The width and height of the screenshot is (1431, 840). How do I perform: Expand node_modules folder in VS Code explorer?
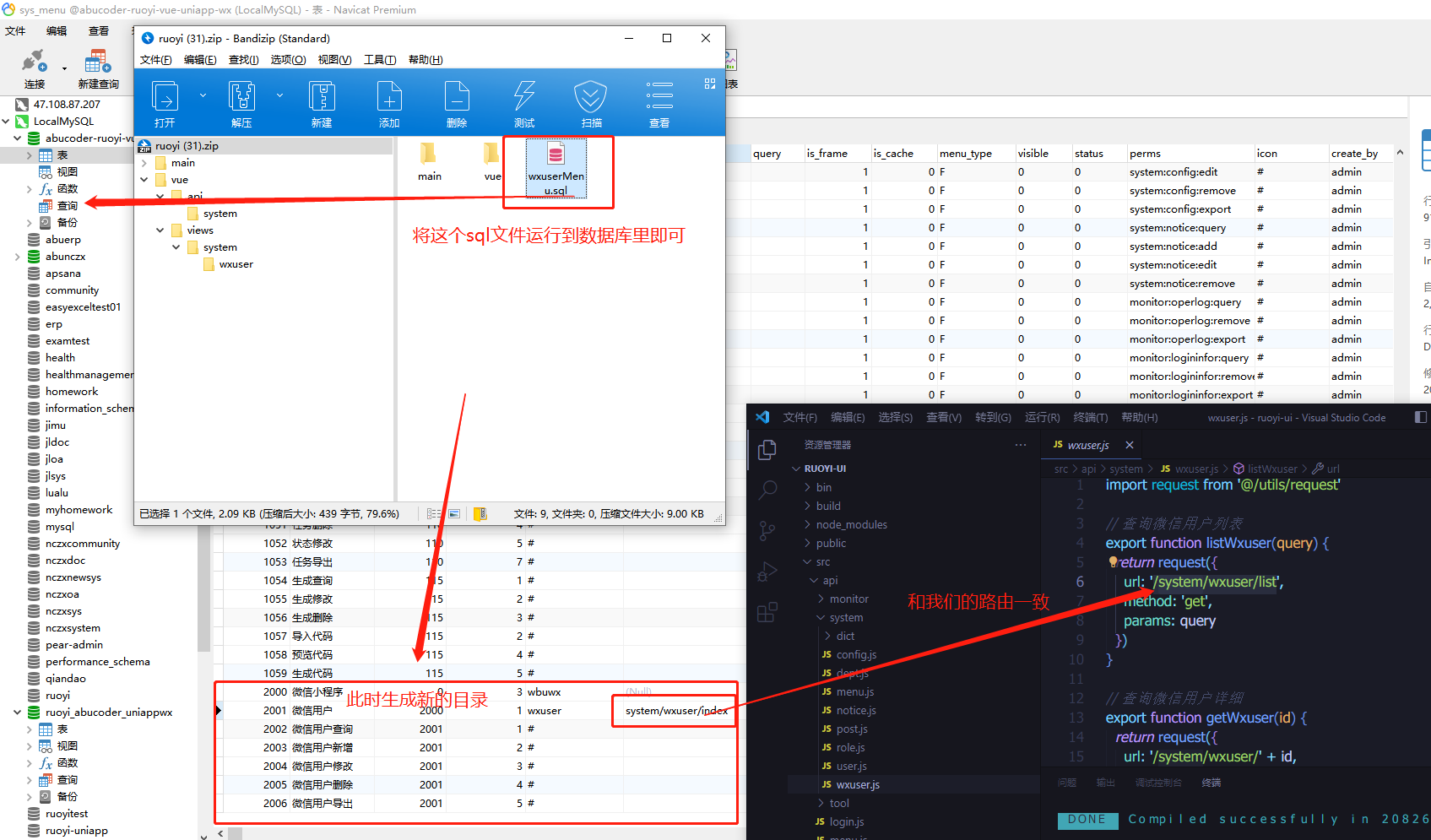pyautogui.click(x=808, y=524)
